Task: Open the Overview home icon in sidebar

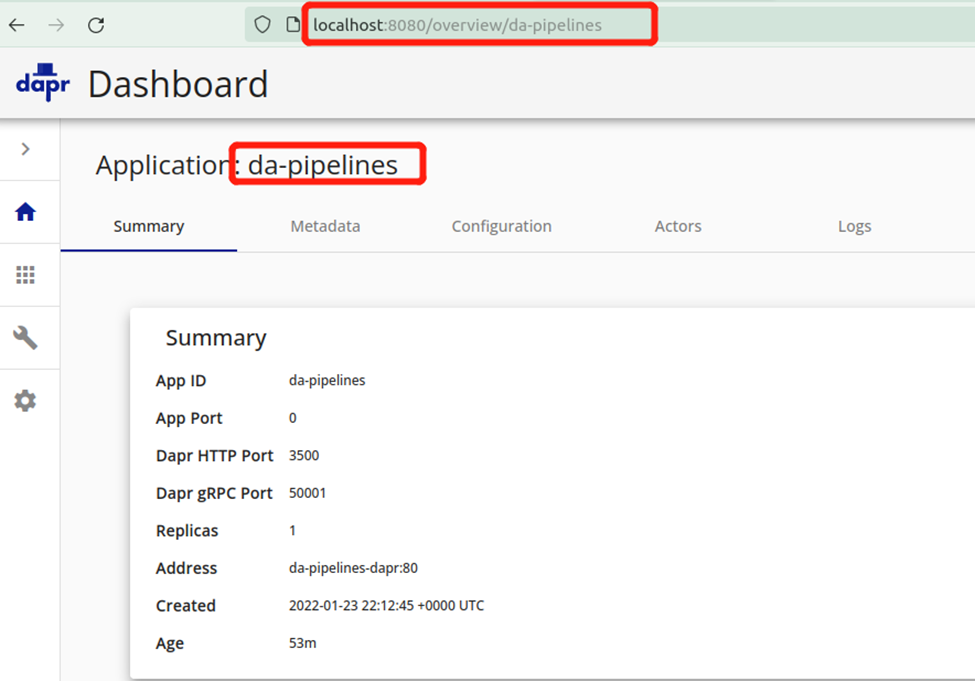Action: point(25,212)
